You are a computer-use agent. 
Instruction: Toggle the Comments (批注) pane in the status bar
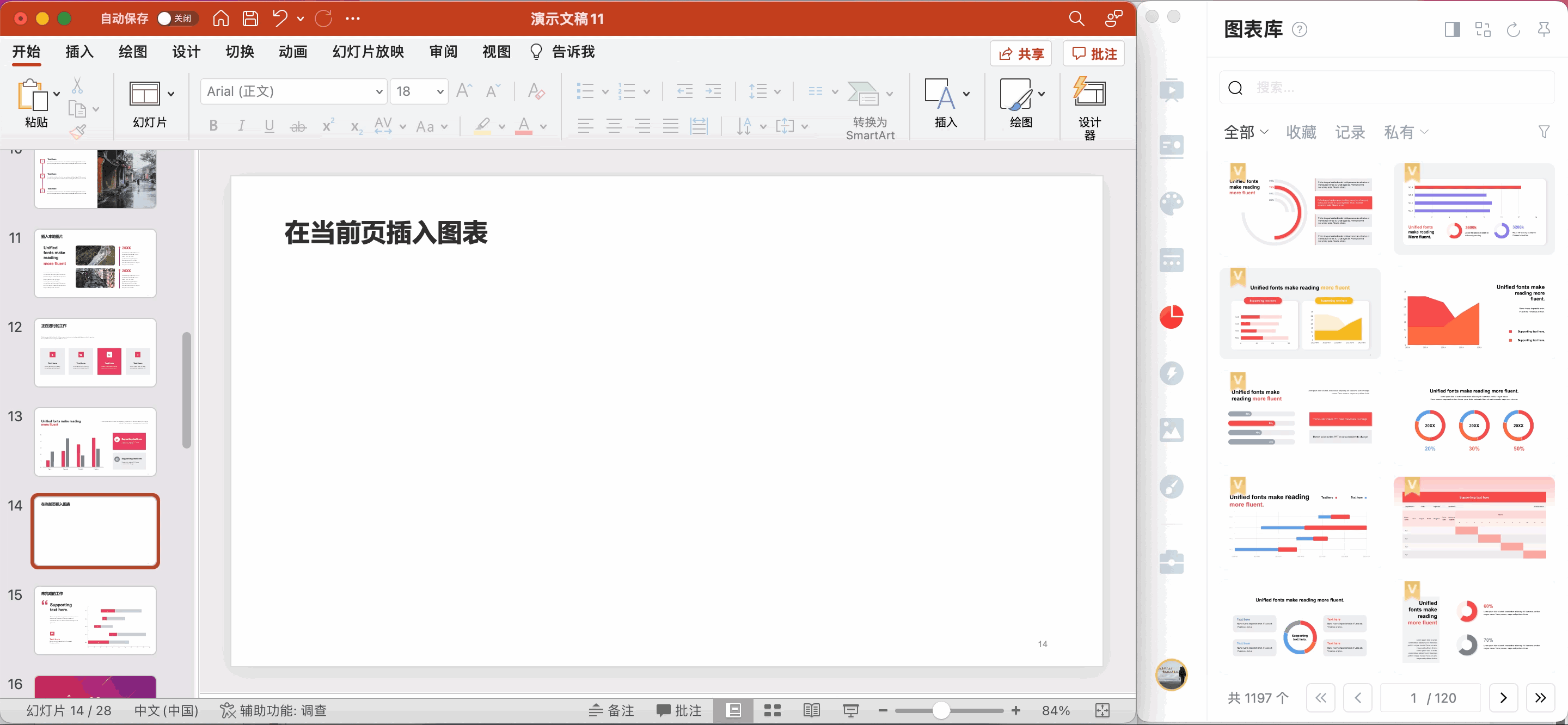point(679,710)
